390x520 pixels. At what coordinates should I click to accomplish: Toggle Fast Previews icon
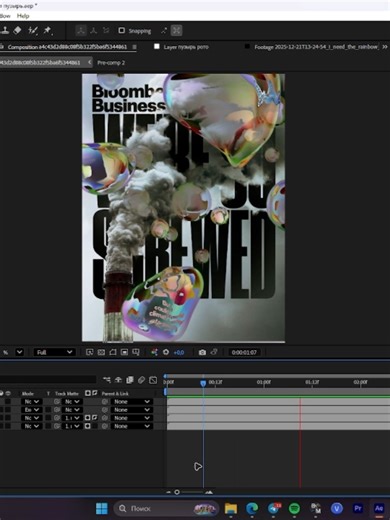pyautogui.click(x=89, y=352)
